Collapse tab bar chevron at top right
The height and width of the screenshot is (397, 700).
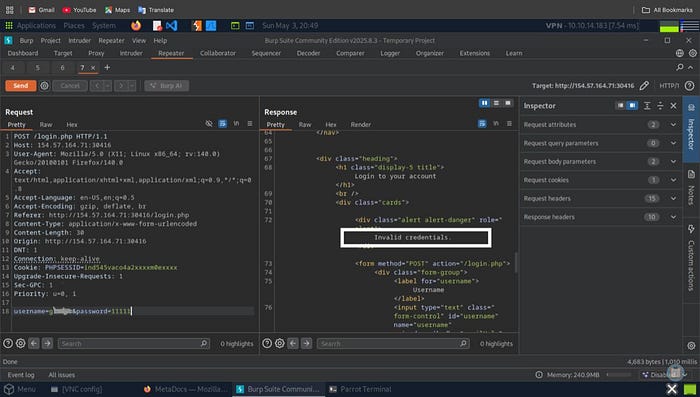691,67
